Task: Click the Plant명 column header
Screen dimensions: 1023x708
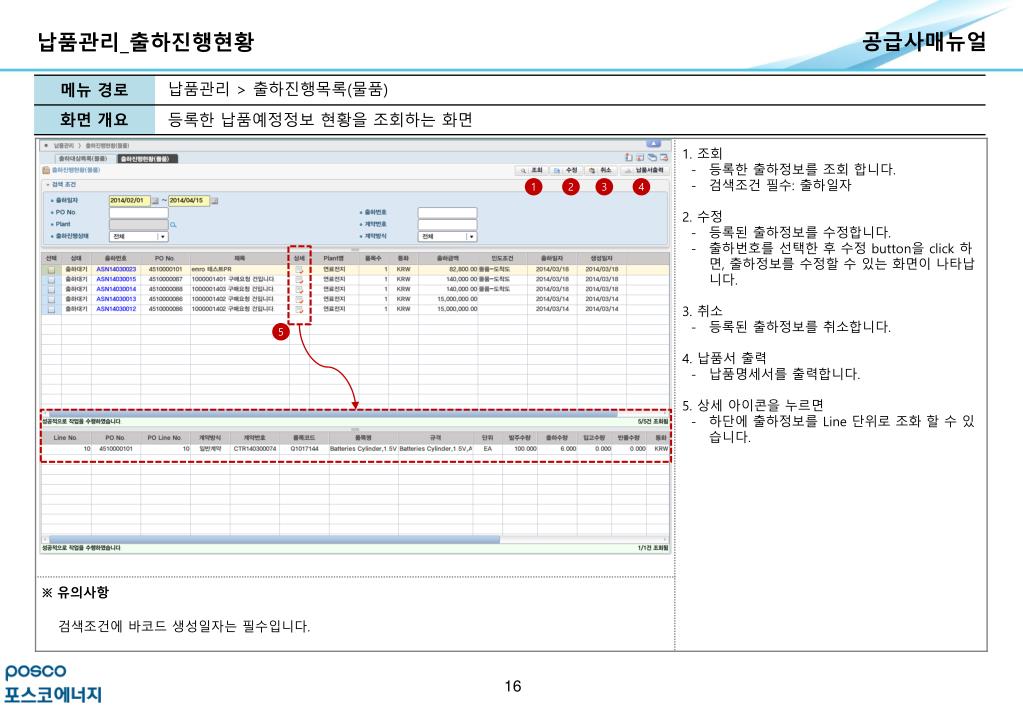Action: 333,258
